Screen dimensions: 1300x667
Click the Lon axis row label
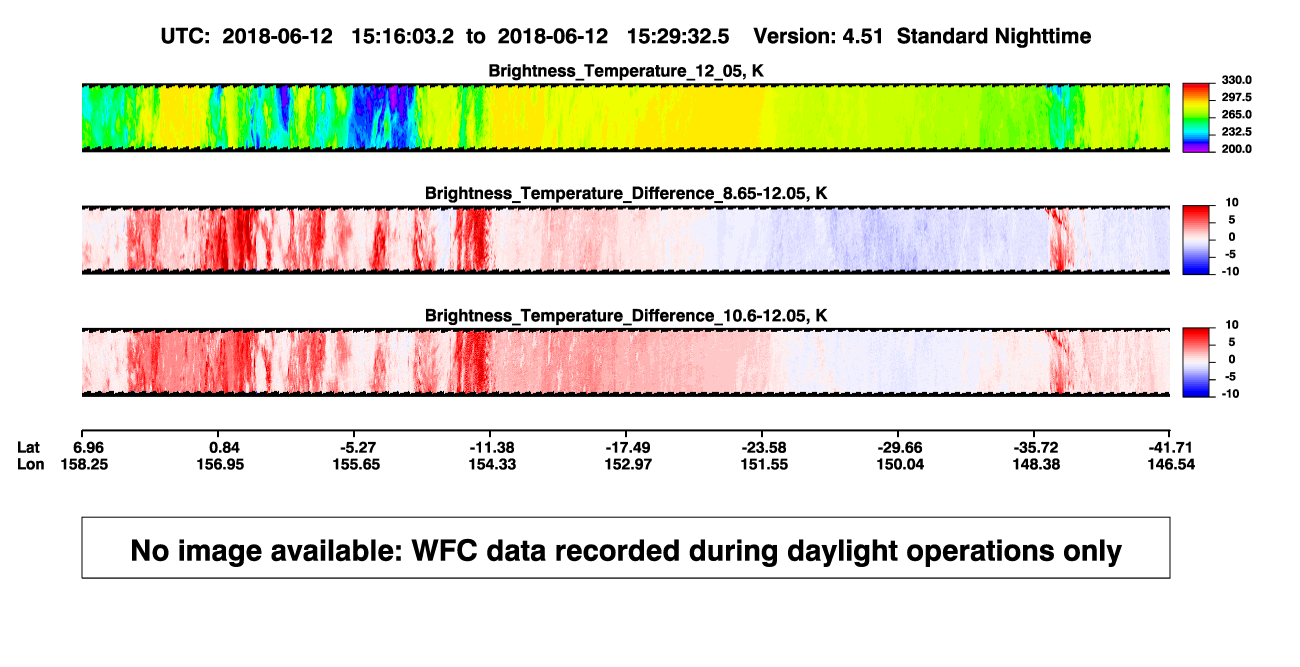click(x=31, y=464)
